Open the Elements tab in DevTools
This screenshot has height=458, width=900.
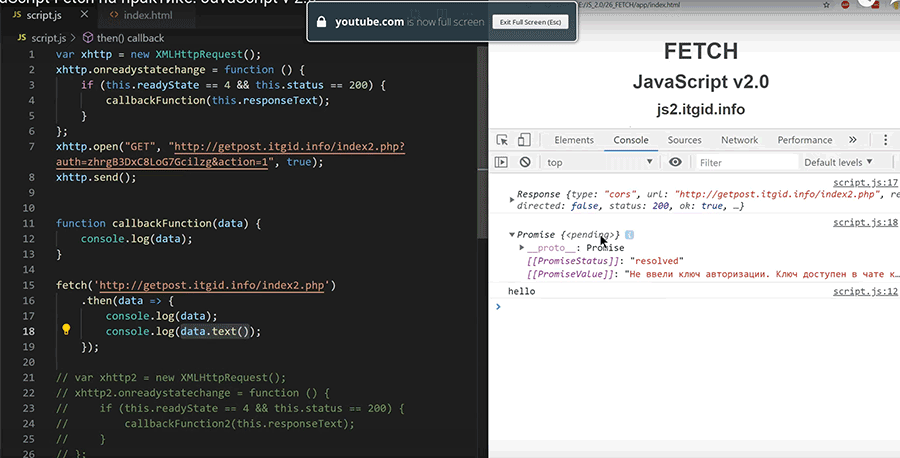[x=573, y=140]
